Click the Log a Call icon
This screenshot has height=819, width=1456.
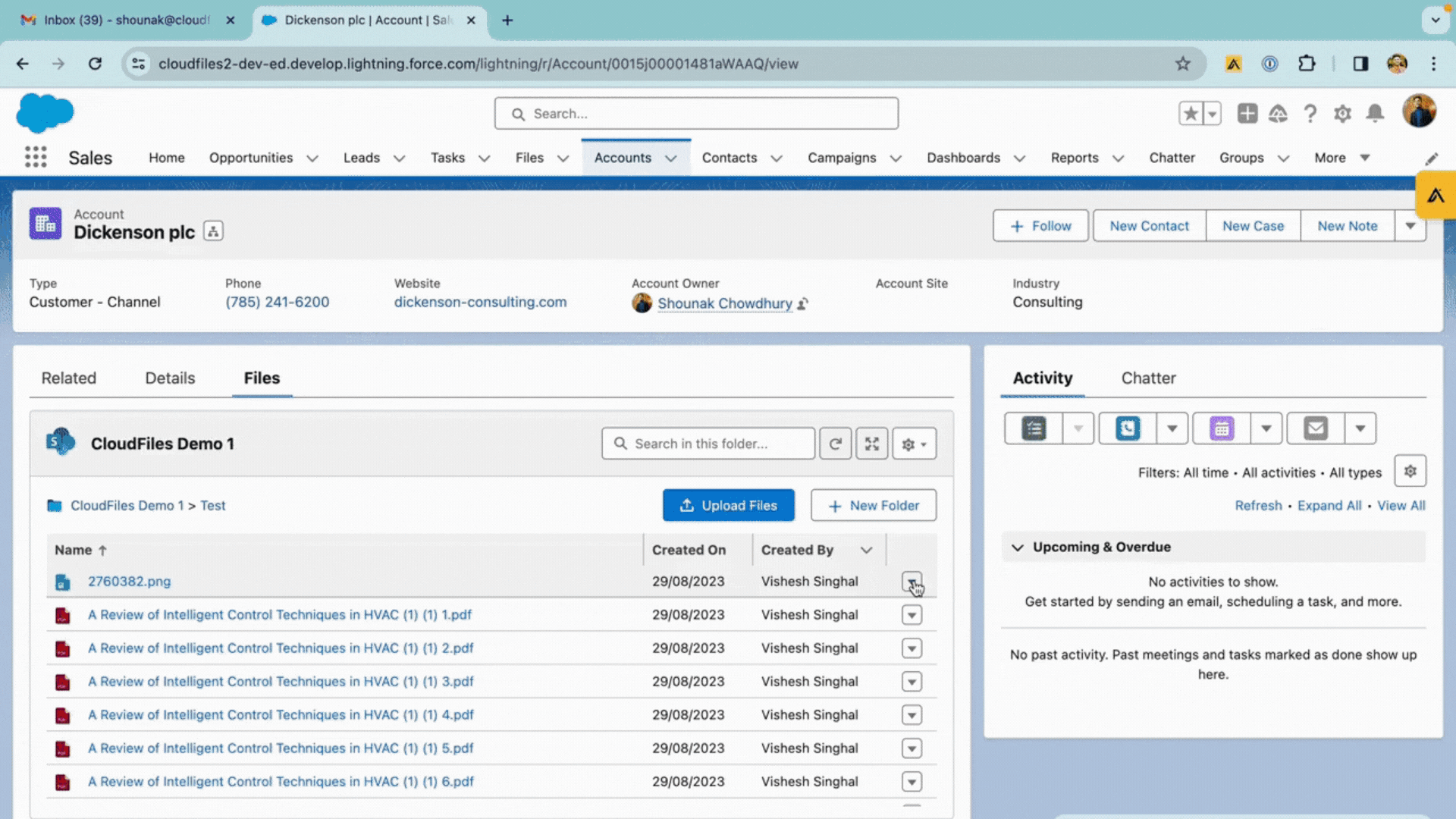coord(1128,428)
